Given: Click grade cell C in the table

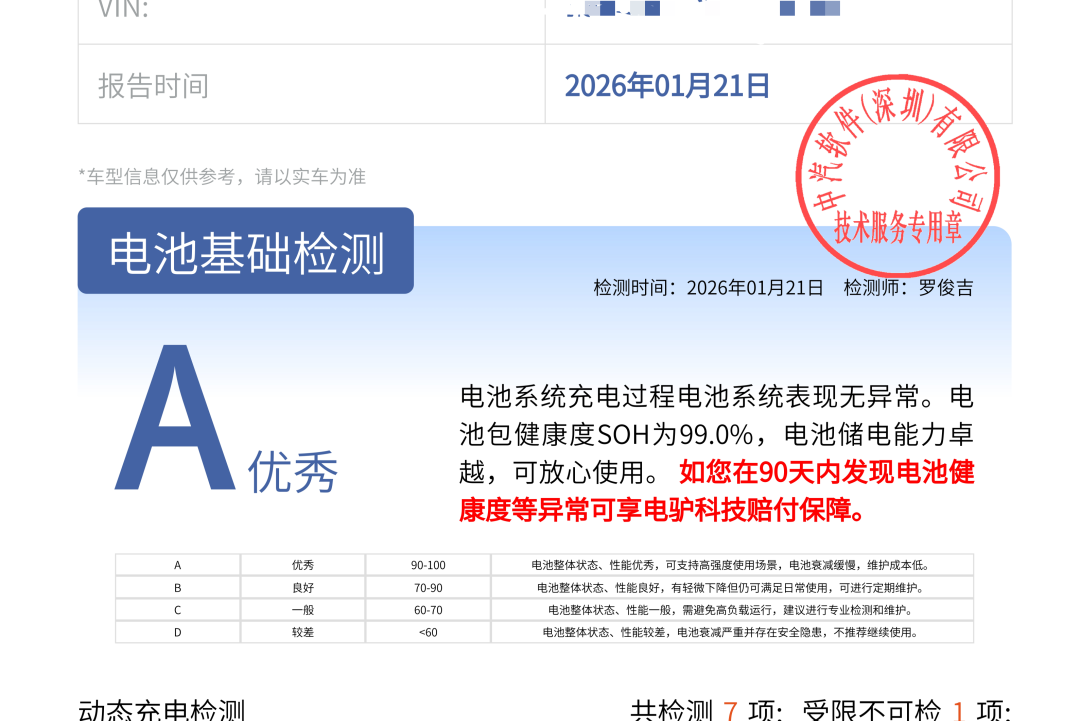Looking at the screenshot, I should pos(178,610).
